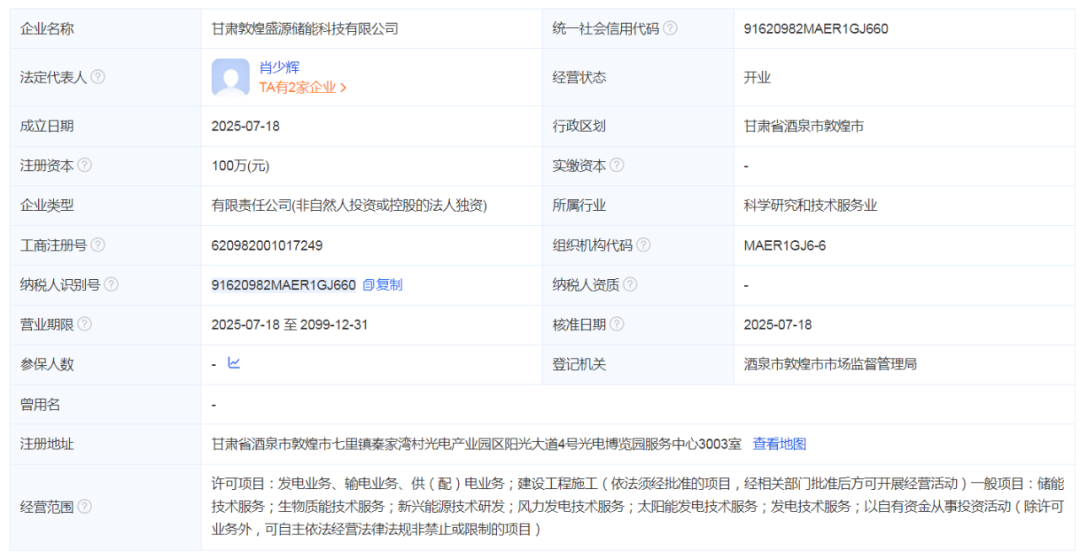Copy the taxpayer ID with 复制 button
This screenshot has height=554, width=1080.
click(x=383, y=285)
